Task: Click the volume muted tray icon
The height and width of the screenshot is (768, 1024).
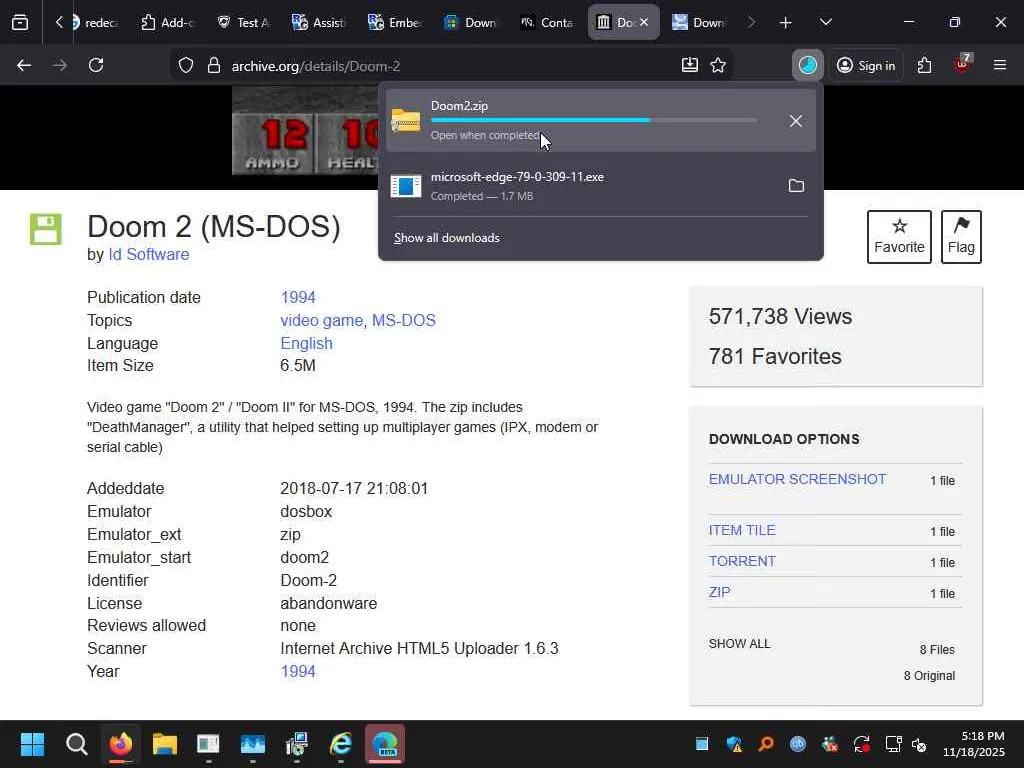Action: coord(919,744)
